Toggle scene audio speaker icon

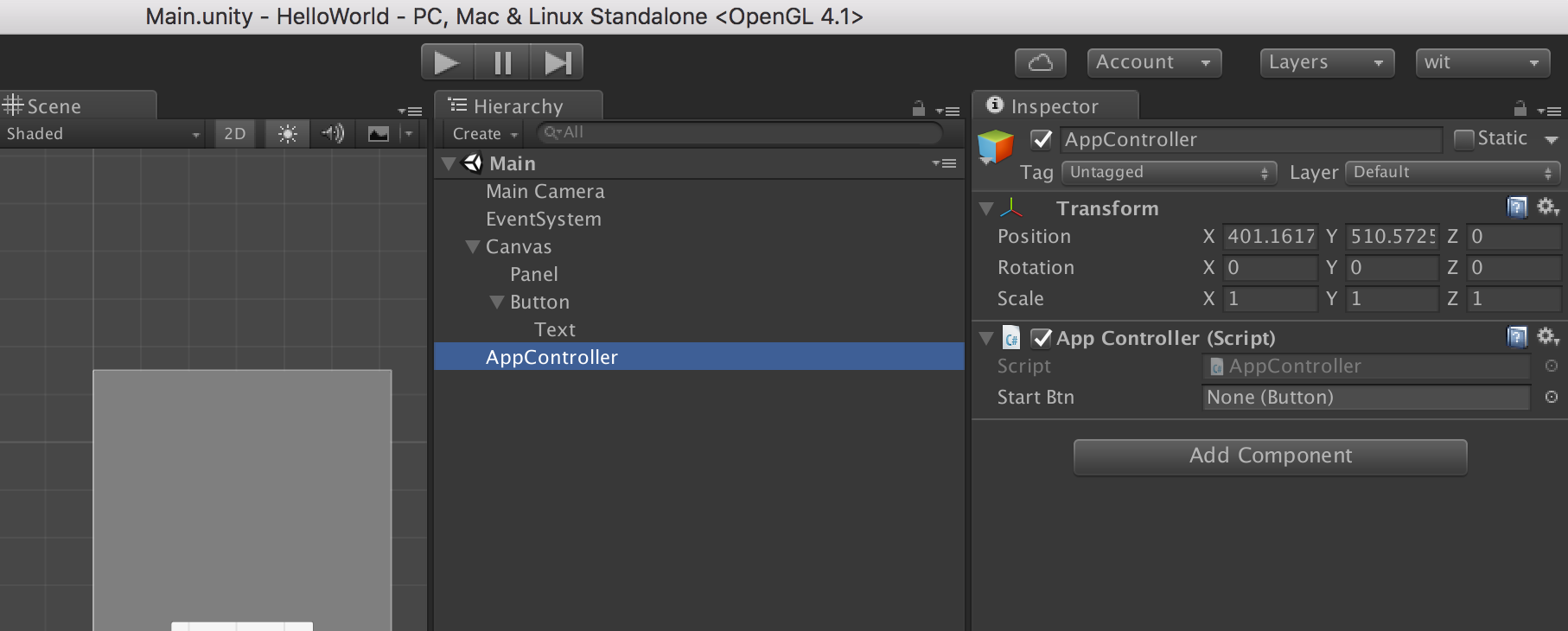[x=333, y=134]
